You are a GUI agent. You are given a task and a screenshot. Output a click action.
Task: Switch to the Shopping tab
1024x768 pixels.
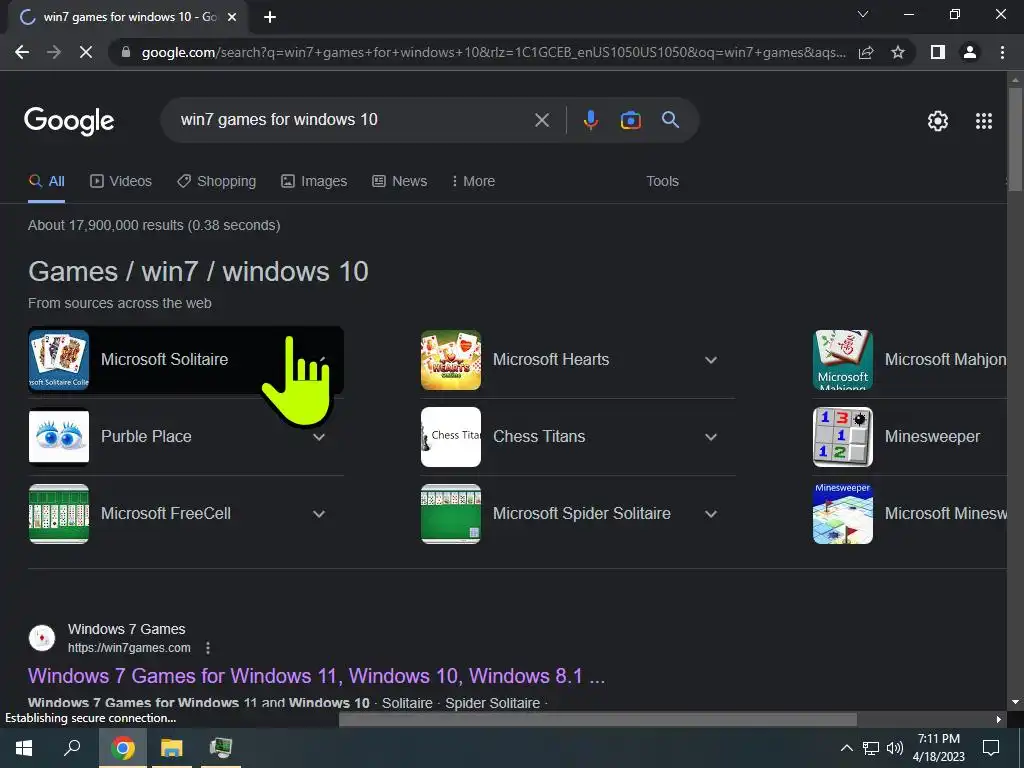(x=217, y=182)
